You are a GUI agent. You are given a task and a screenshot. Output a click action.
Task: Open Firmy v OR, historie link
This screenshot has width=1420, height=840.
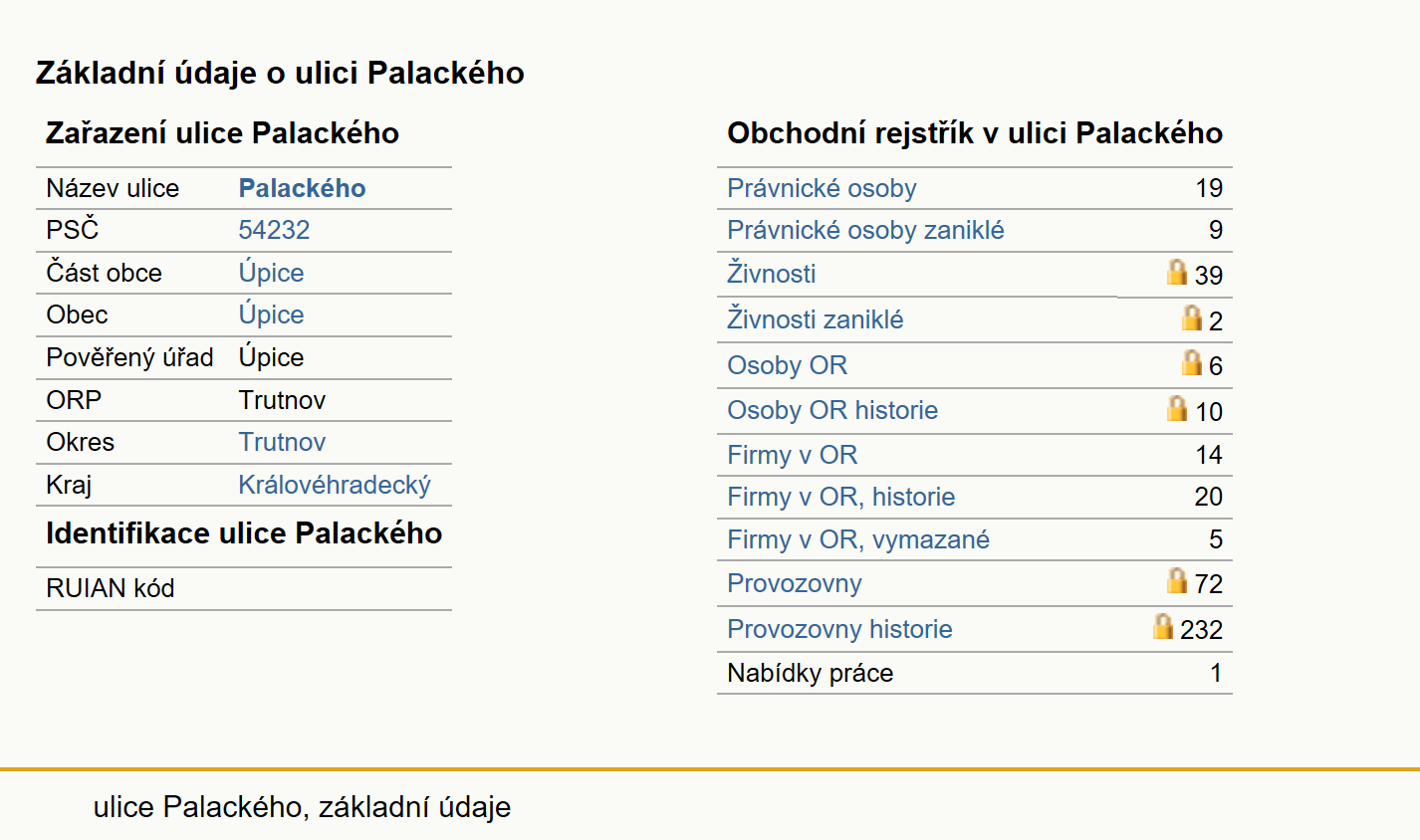coord(841,497)
